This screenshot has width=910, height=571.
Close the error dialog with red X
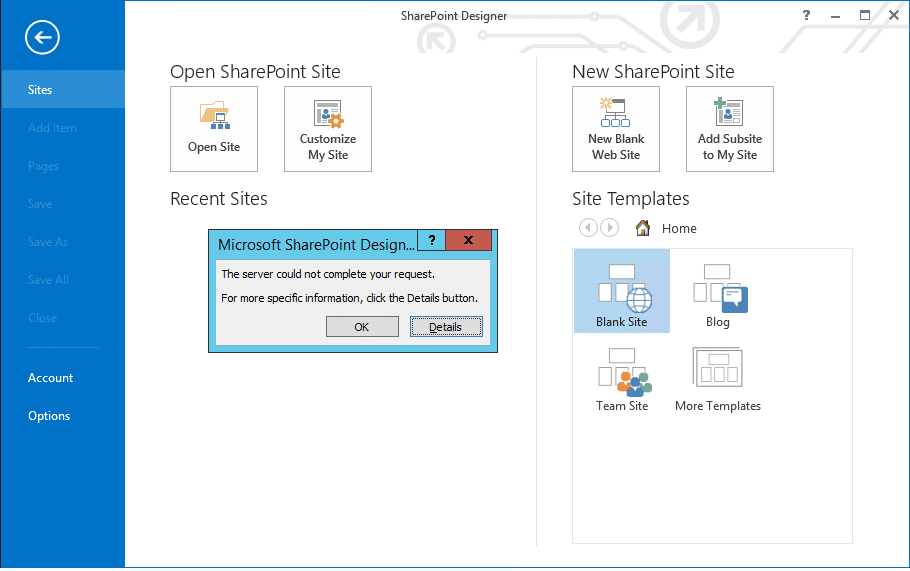pos(468,240)
